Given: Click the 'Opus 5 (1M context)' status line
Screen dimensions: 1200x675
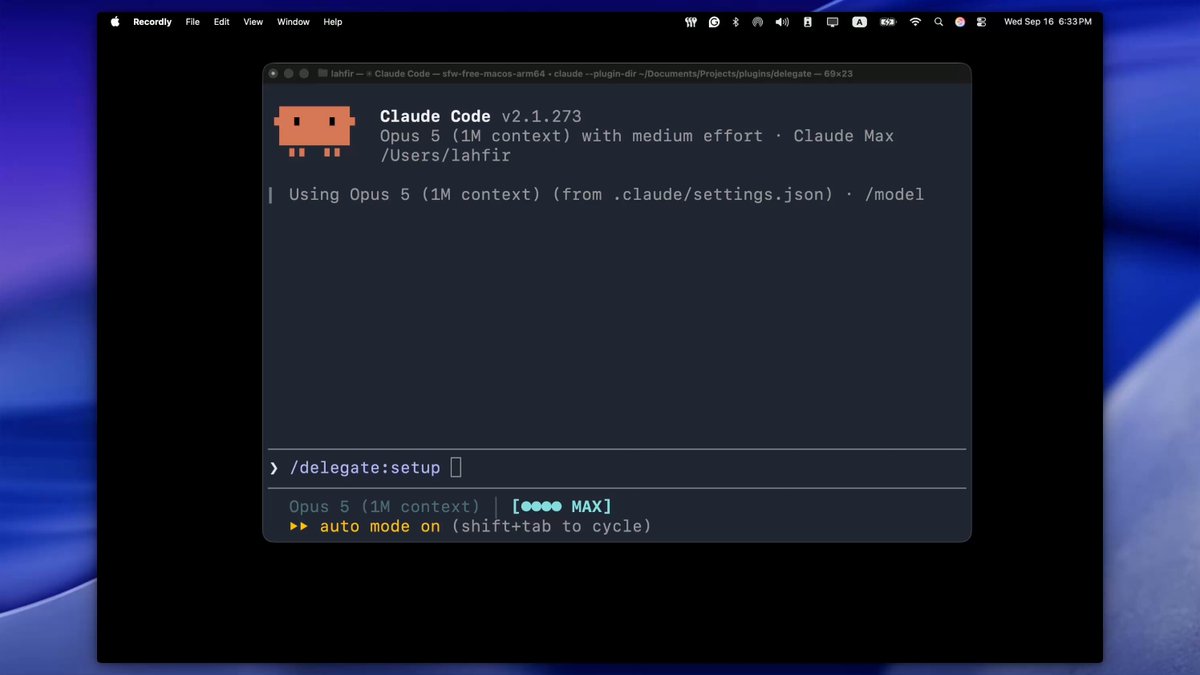Looking at the screenshot, I should [x=384, y=507].
